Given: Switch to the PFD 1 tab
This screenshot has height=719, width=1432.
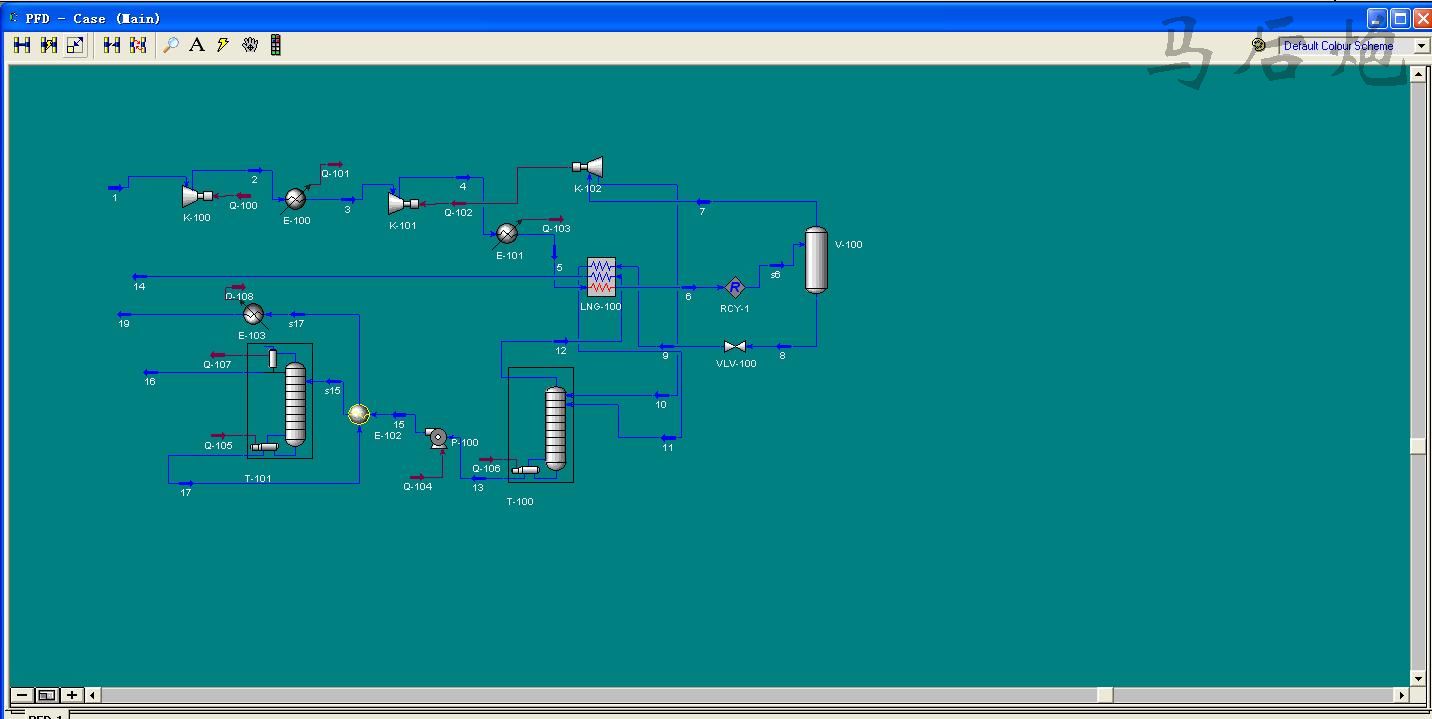Looking at the screenshot, I should point(45,716).
